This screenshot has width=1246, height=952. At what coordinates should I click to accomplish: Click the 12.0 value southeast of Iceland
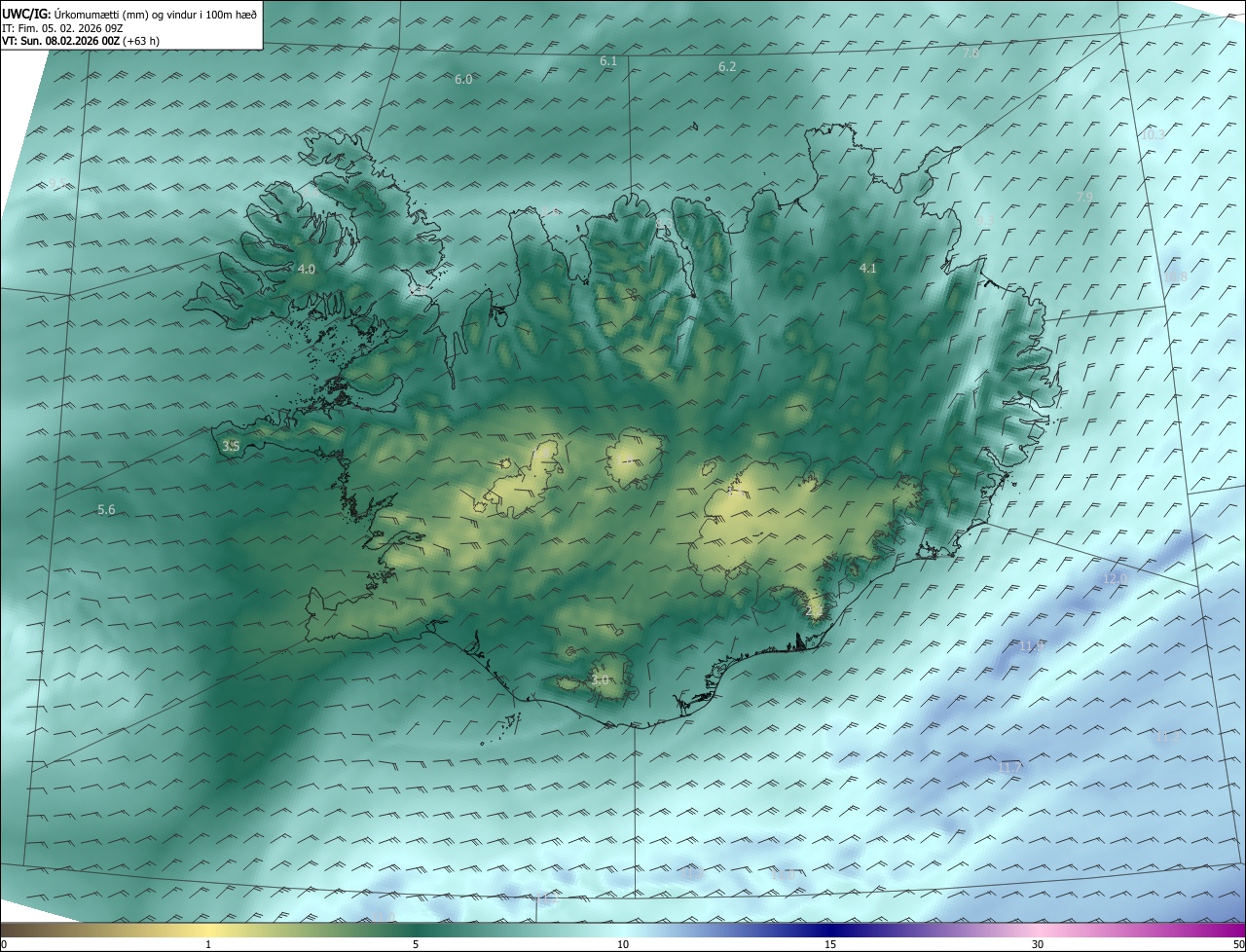(x=1115, y=579)
